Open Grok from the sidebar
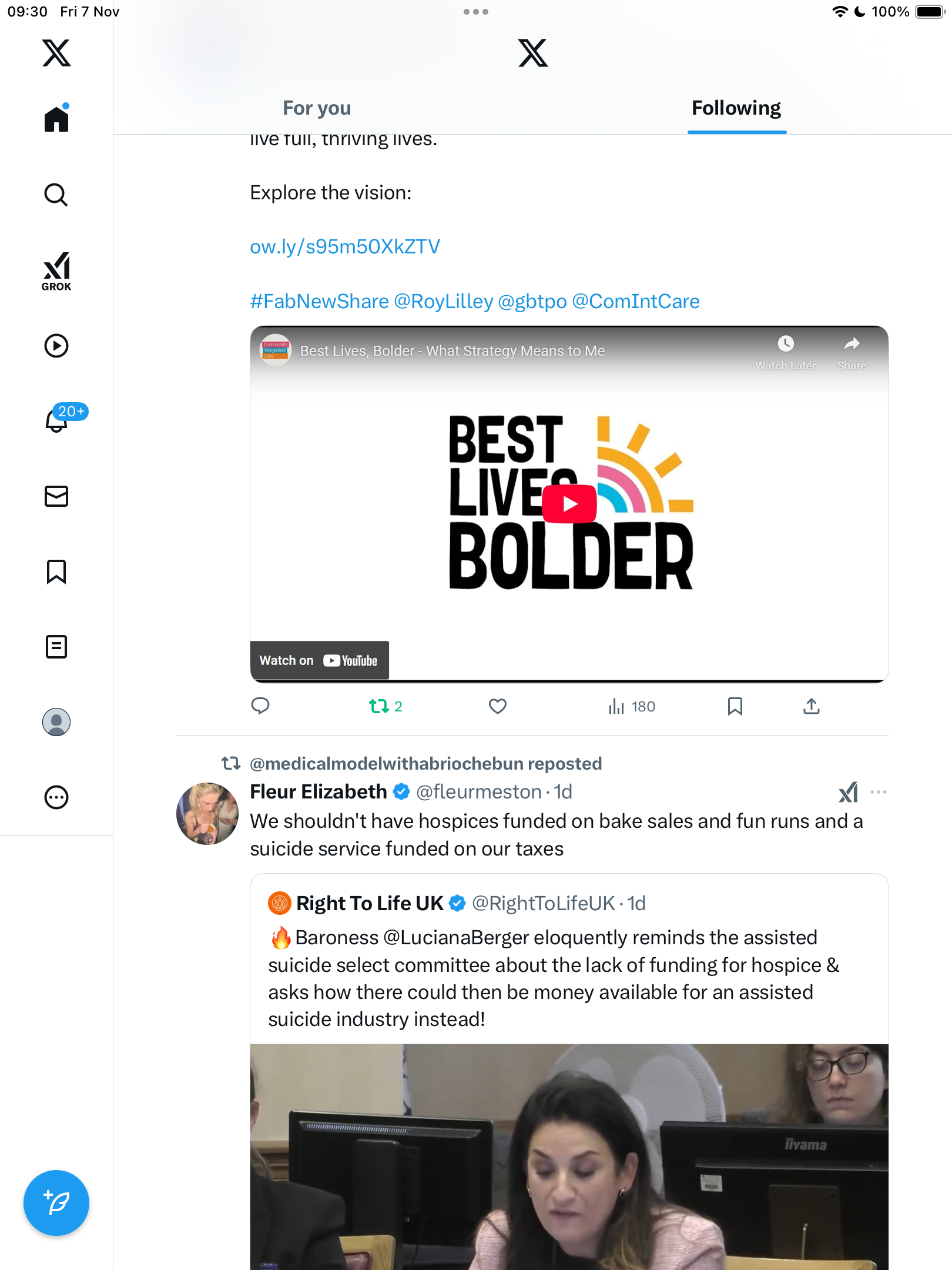Image resolution: width=952 pixels, height=1270 pixels. click(x=56, y=271)
